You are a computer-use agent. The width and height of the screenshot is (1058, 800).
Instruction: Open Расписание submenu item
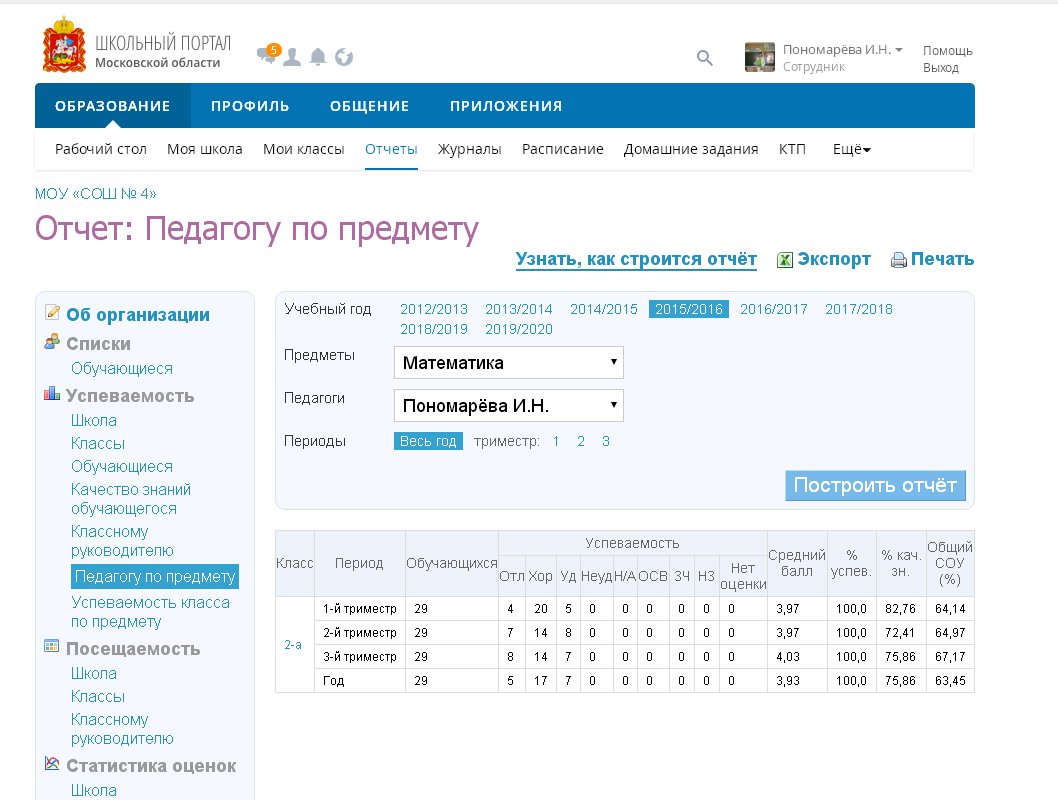click(563, 149)
